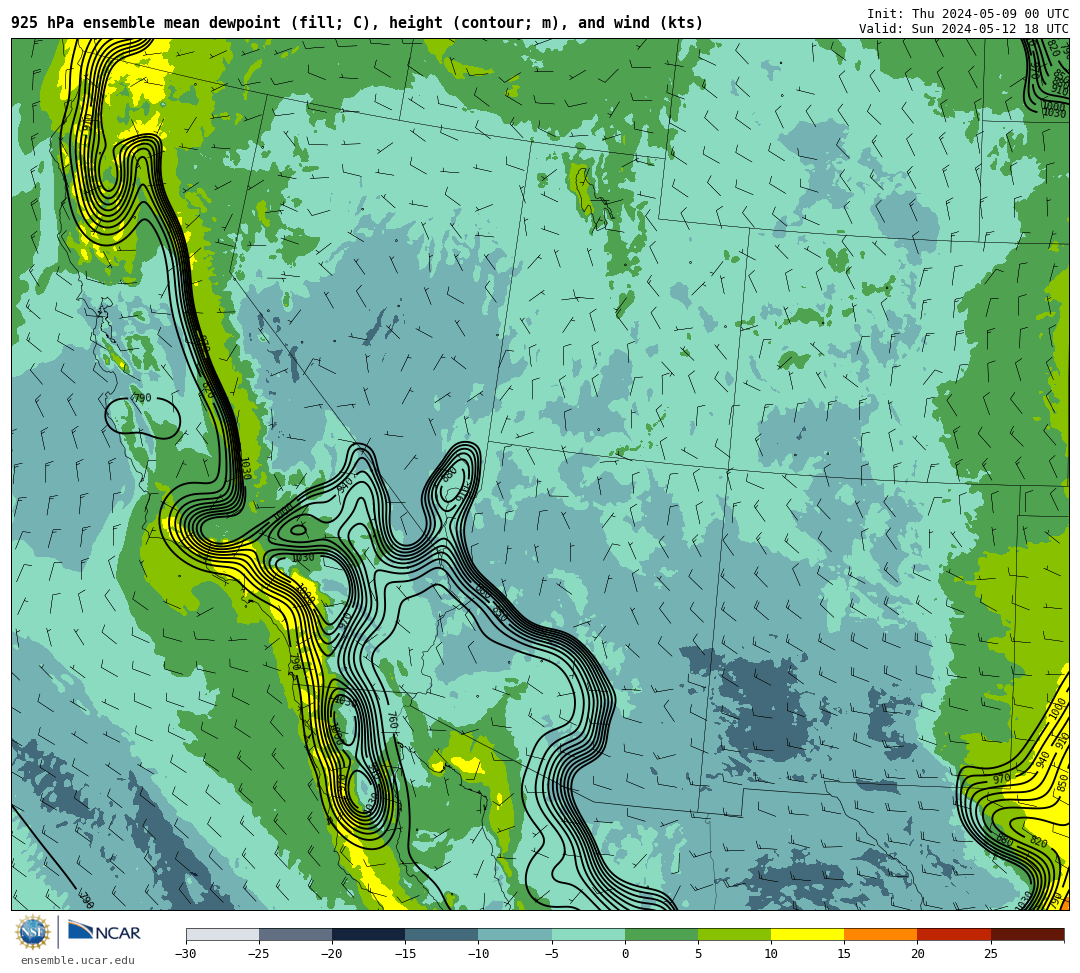
Task: Click the −25 colorbar tick label
Action: (x=259, y=954)
